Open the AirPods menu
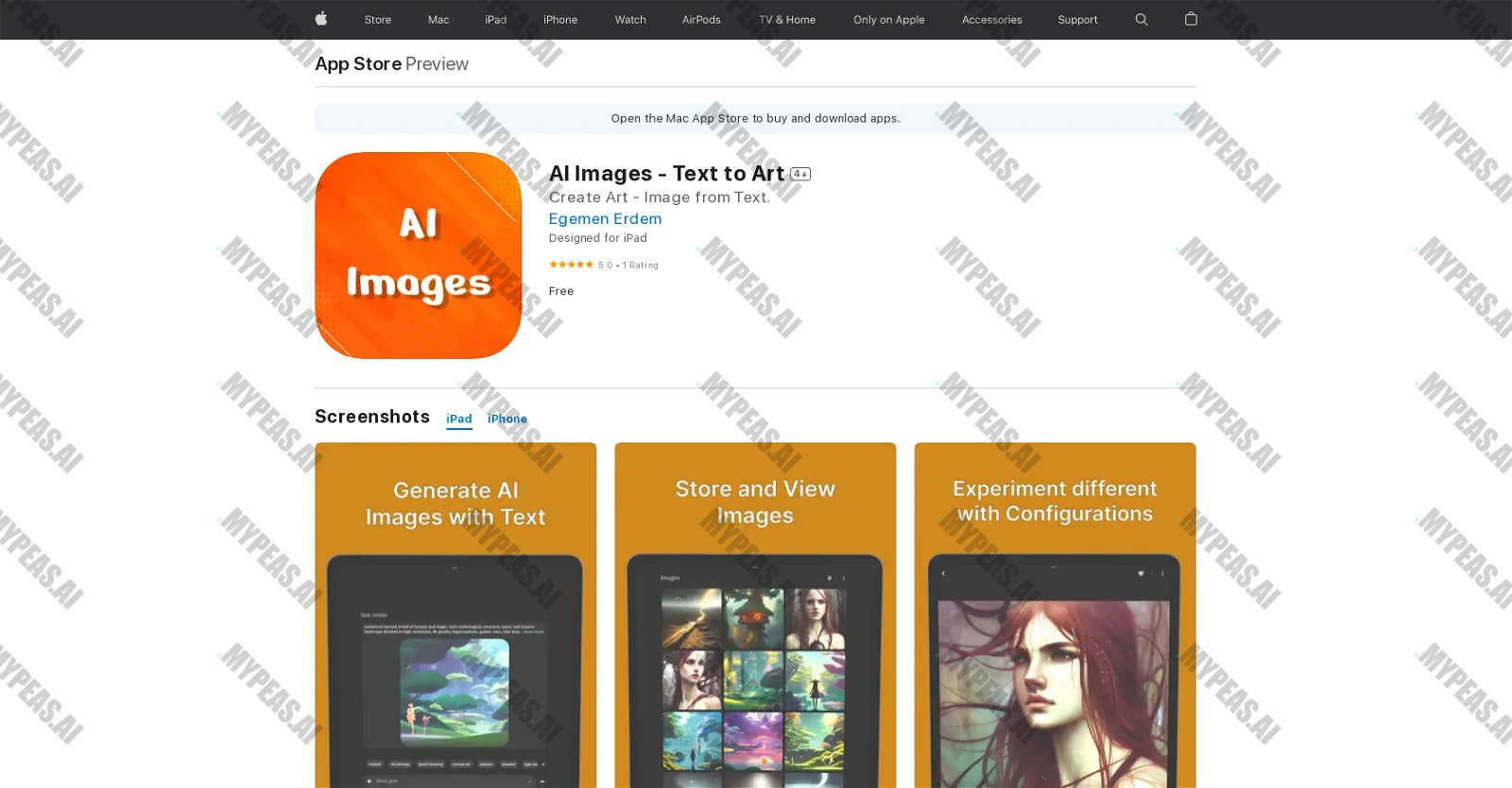 701,20
